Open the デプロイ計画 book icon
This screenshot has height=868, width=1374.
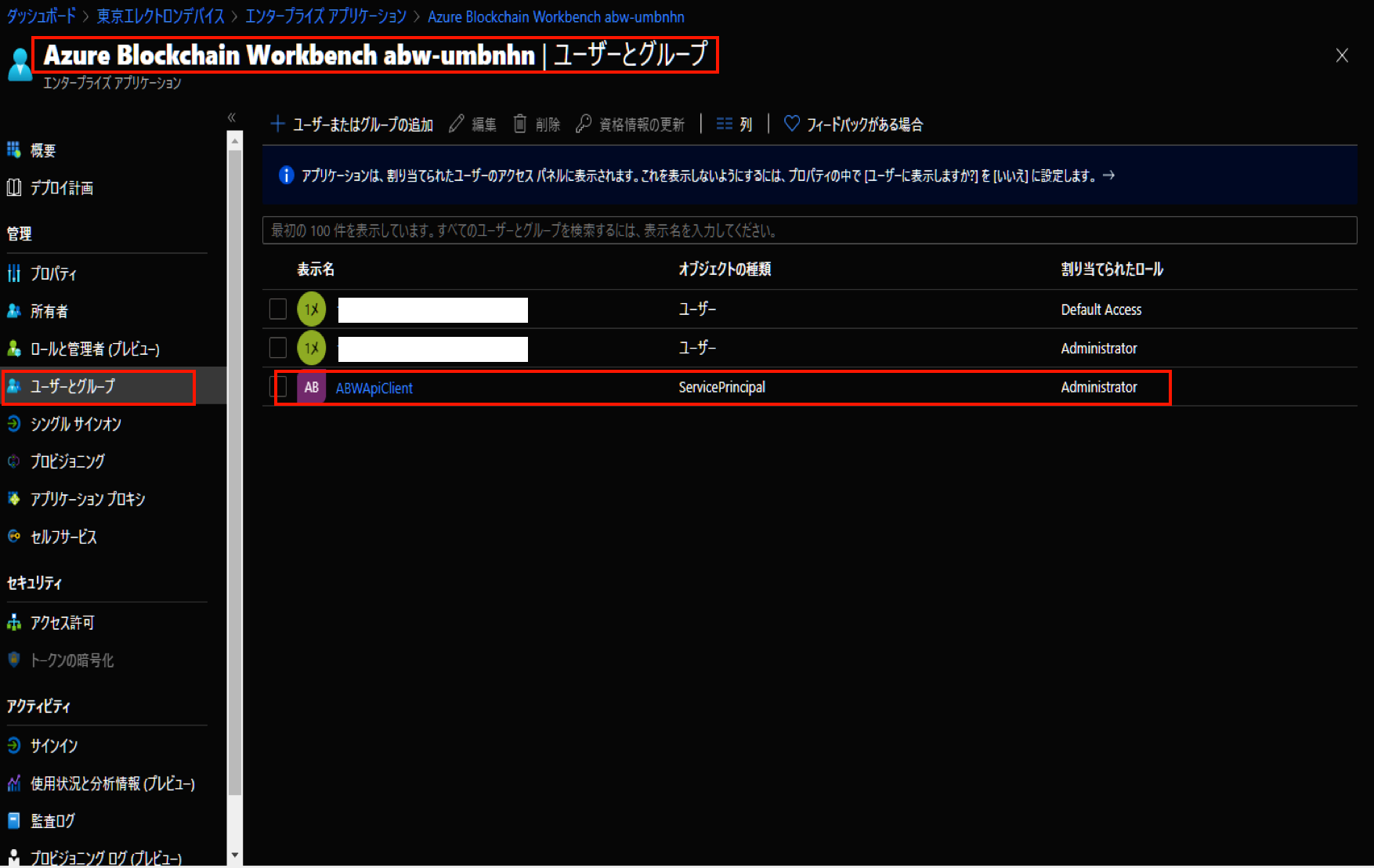pos(14,187)
